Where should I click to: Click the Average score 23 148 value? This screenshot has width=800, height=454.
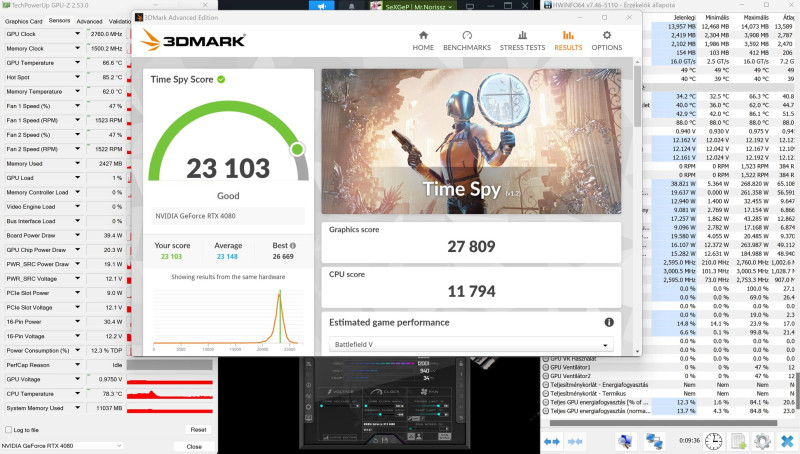click(227, 257)
